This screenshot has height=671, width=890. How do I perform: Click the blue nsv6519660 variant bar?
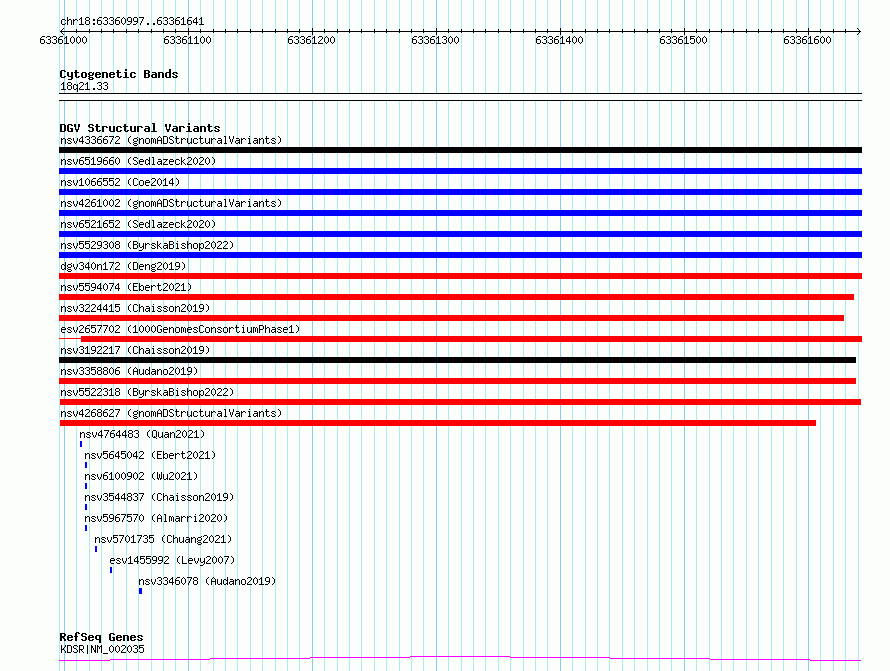(460, 171)
